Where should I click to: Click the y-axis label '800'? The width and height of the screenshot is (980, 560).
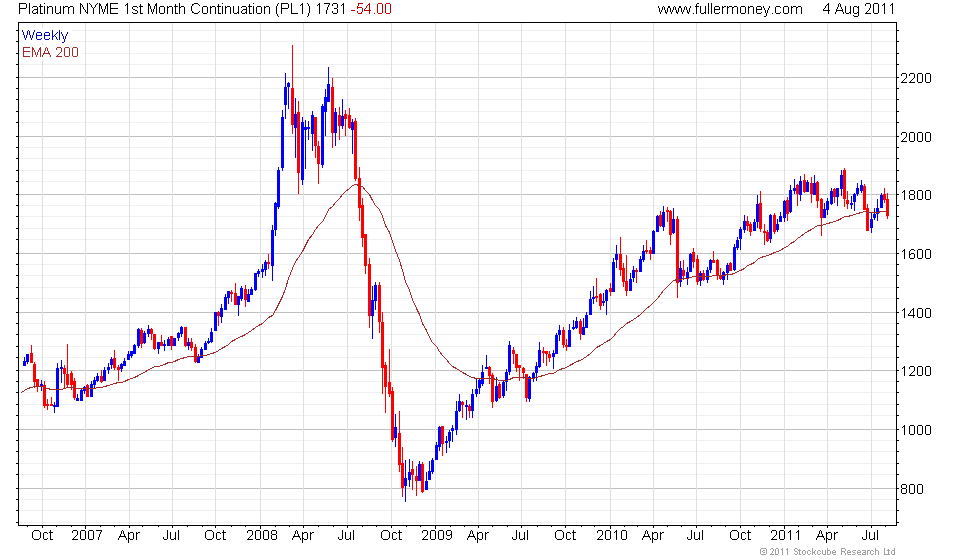[912, 489]
